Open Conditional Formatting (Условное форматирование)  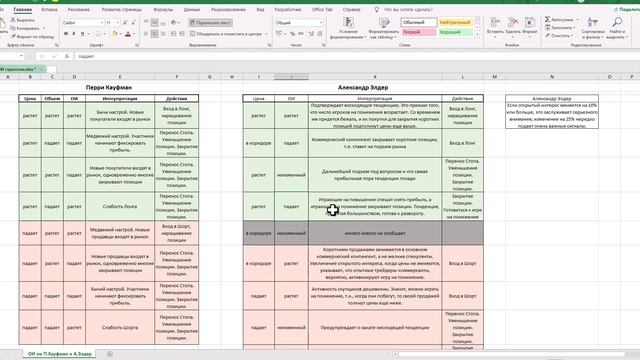[x=348, y=28]
